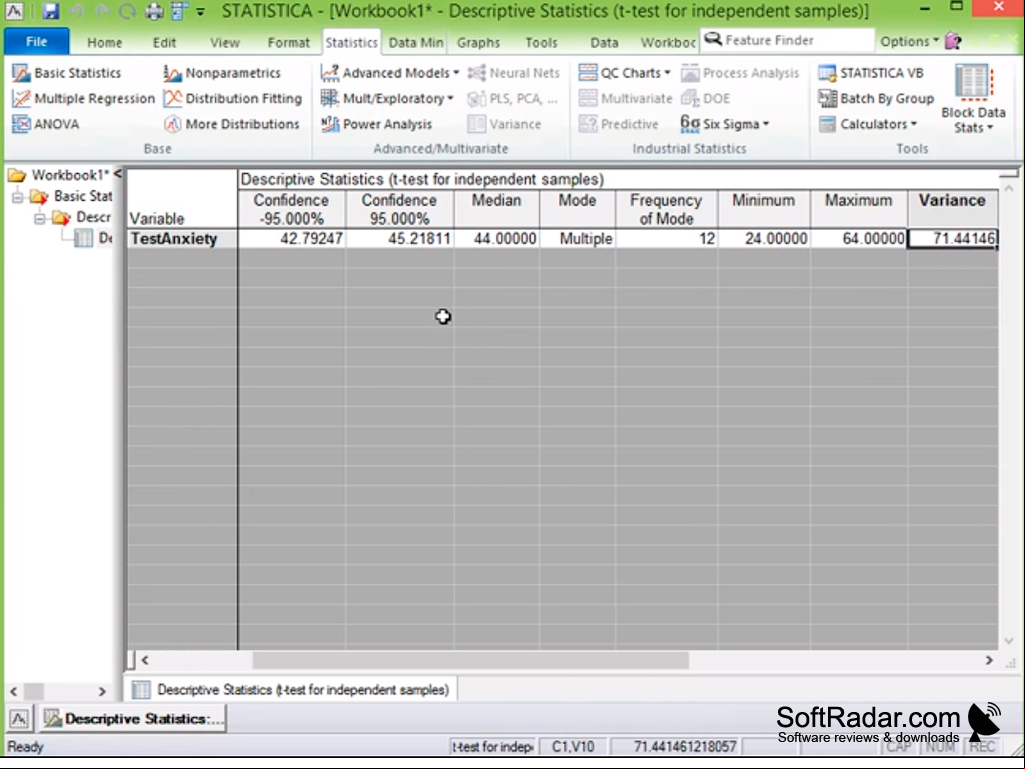This screenshot has height=769, width=1025.
Task: Switch to the Home tab
Action: (105, 43)
